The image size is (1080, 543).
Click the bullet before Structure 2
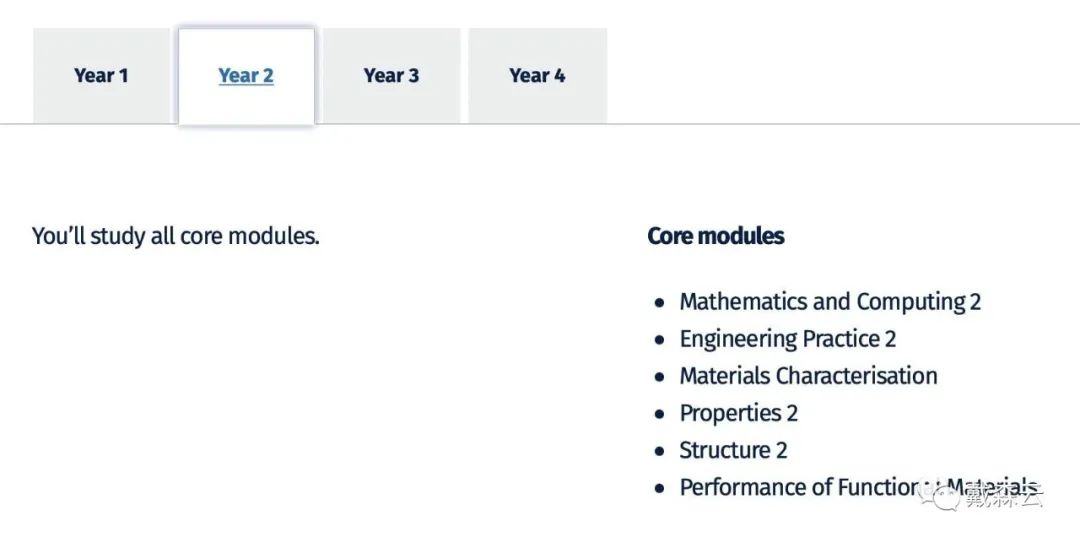660,451
